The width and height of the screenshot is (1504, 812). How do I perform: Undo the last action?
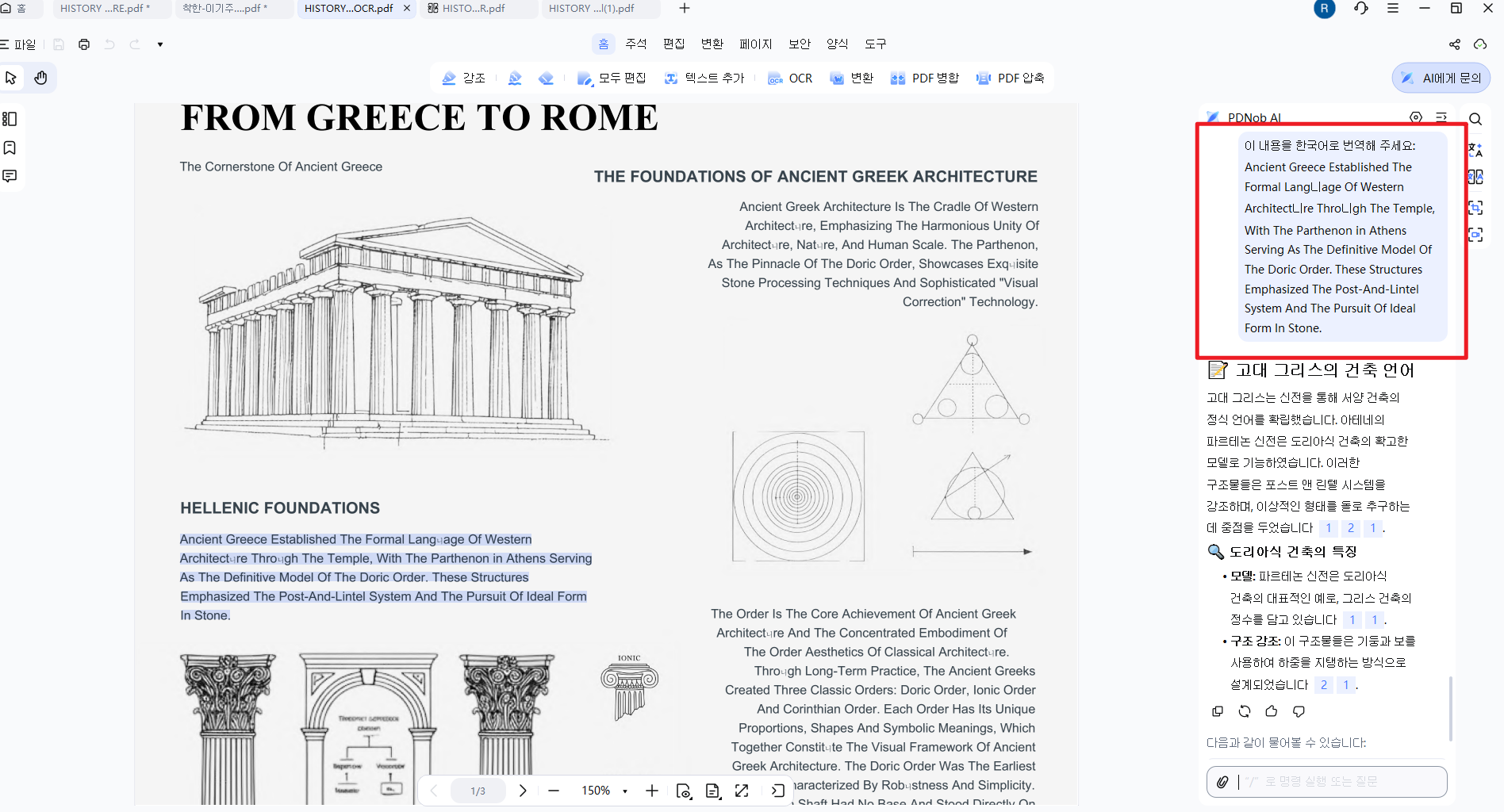109,44
